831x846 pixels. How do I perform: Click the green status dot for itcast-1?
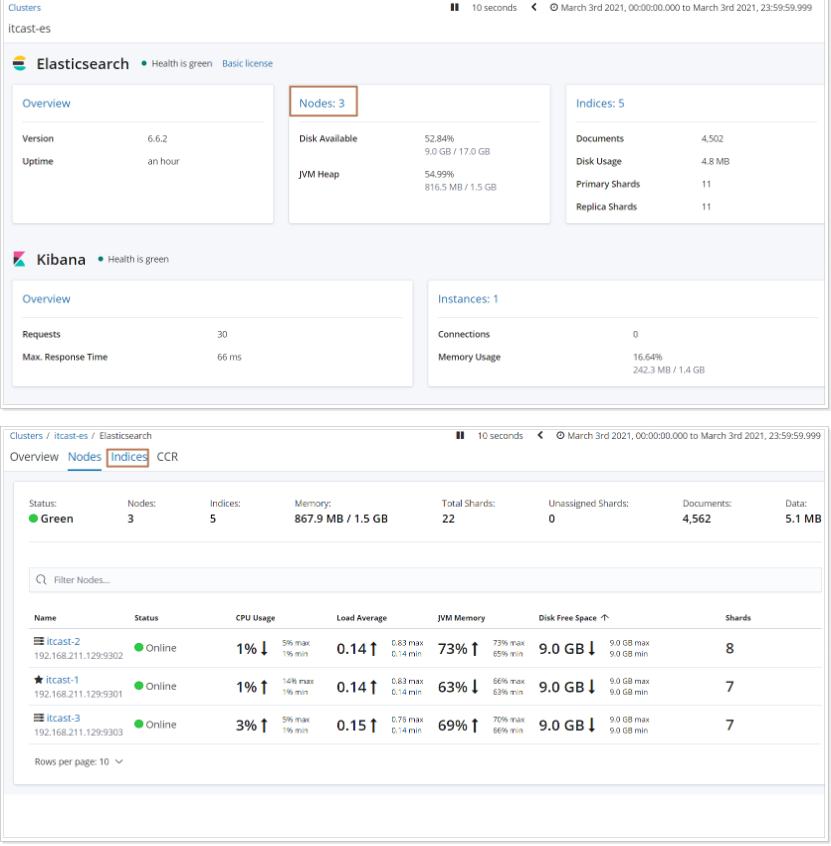click(x=139, y=685)
